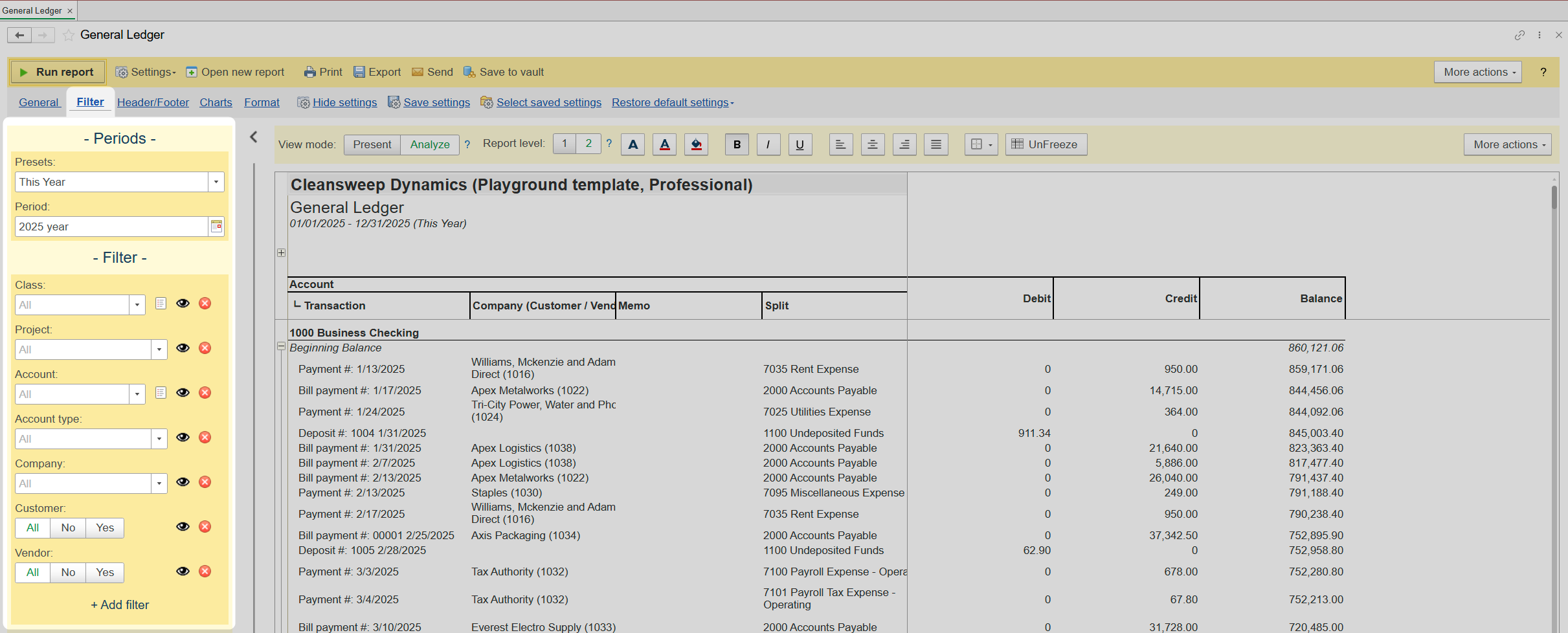Click the Print icon in toolbar

pos(310,72)
